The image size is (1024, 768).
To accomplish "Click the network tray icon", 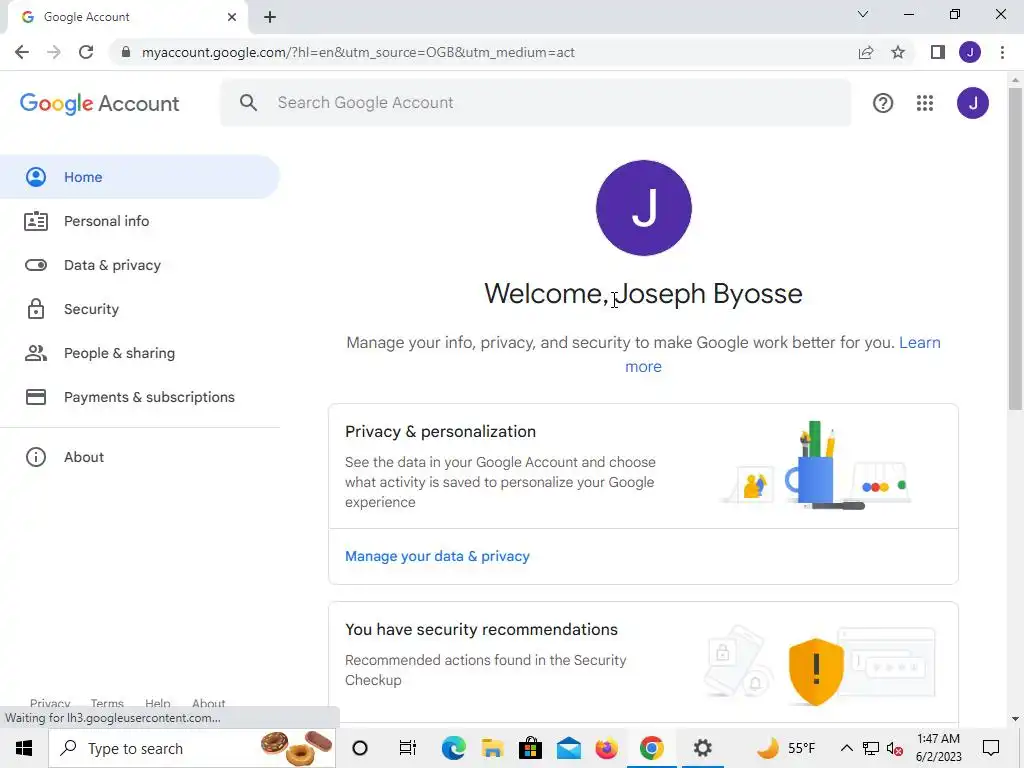I will point(871,748).
